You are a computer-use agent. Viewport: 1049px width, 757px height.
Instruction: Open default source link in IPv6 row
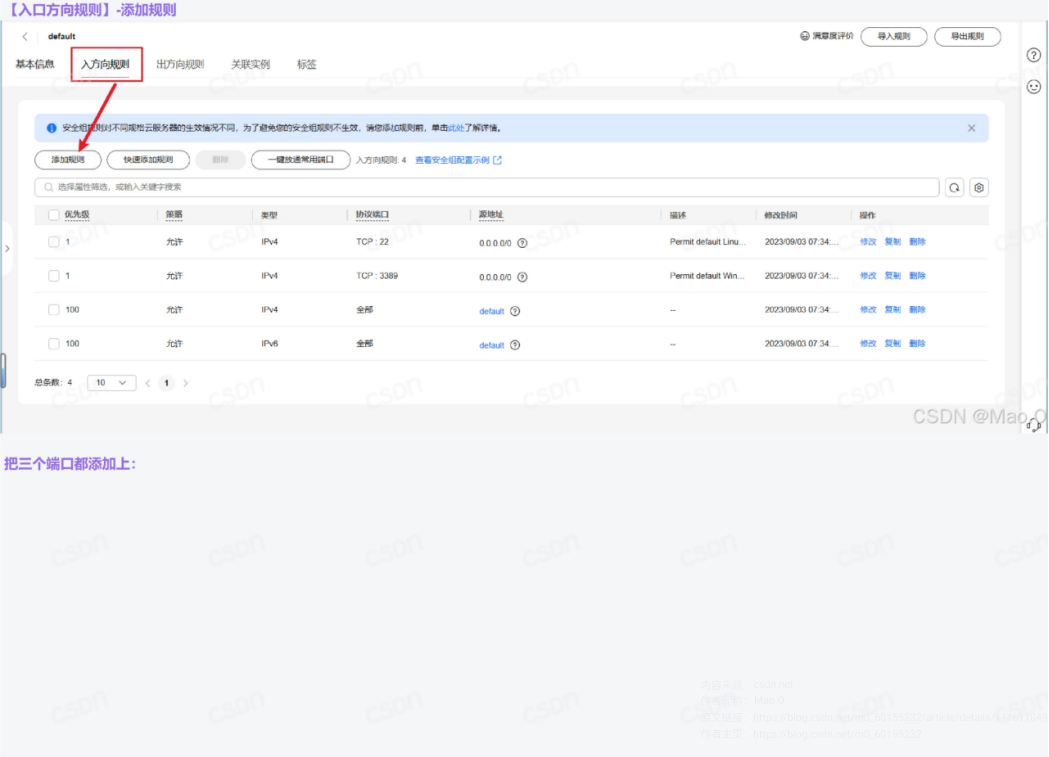492,346
